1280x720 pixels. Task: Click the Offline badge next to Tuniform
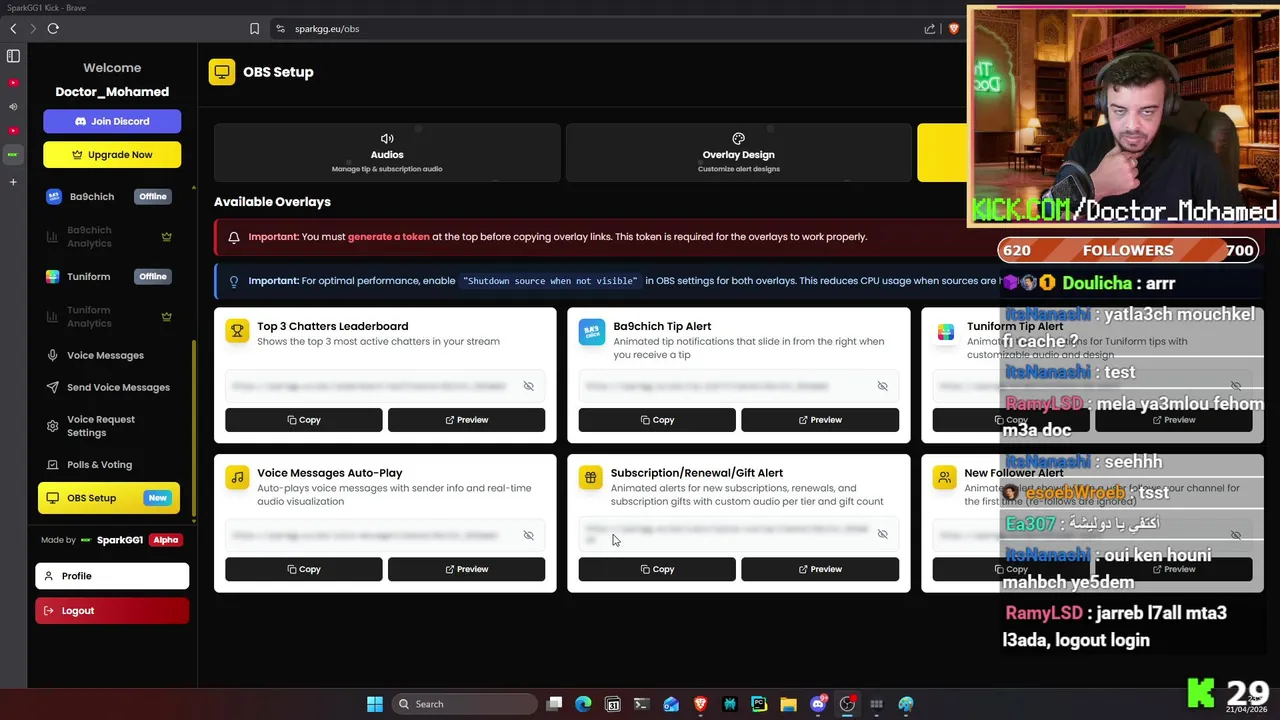click(153, 276)
